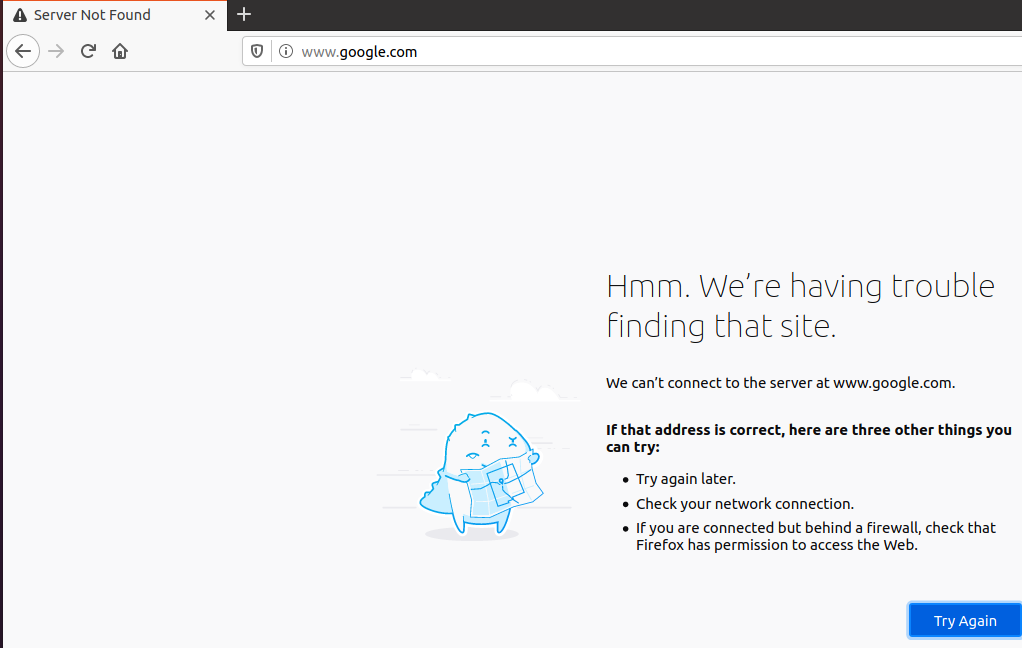Click the Try Again button
Viewport: 1022px width, 648px height.
click(965, 621)
